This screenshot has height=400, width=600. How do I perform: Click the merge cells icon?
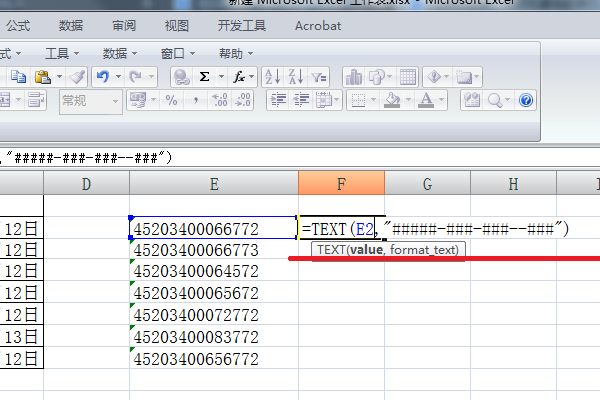5,100
